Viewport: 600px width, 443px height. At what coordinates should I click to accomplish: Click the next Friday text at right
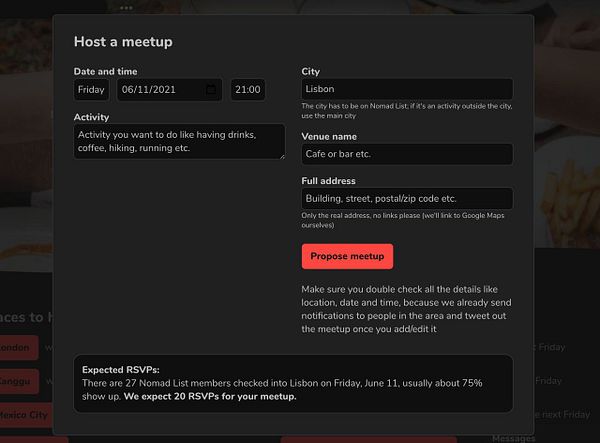(562, 414)
